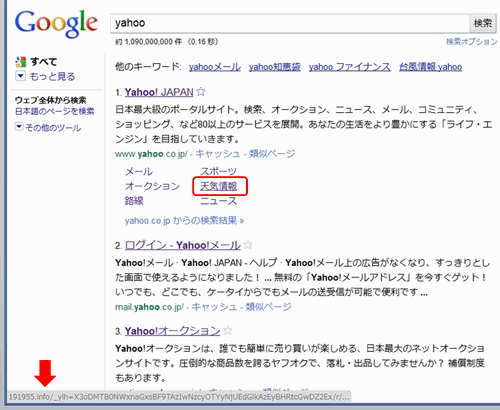500x410 pixels.
Task: Click the 検索 search button
Action: pyautogui.click(x=483, y=23)
